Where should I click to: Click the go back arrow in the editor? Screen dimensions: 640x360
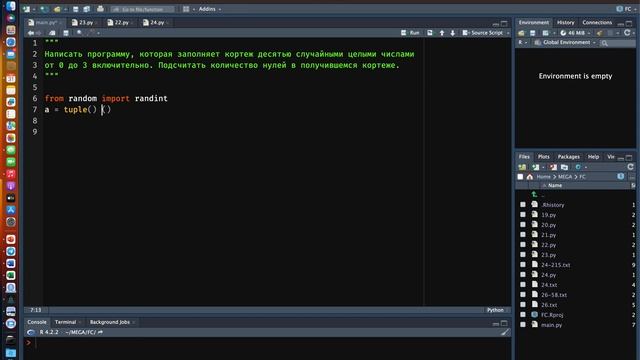(x=31, y=33)
